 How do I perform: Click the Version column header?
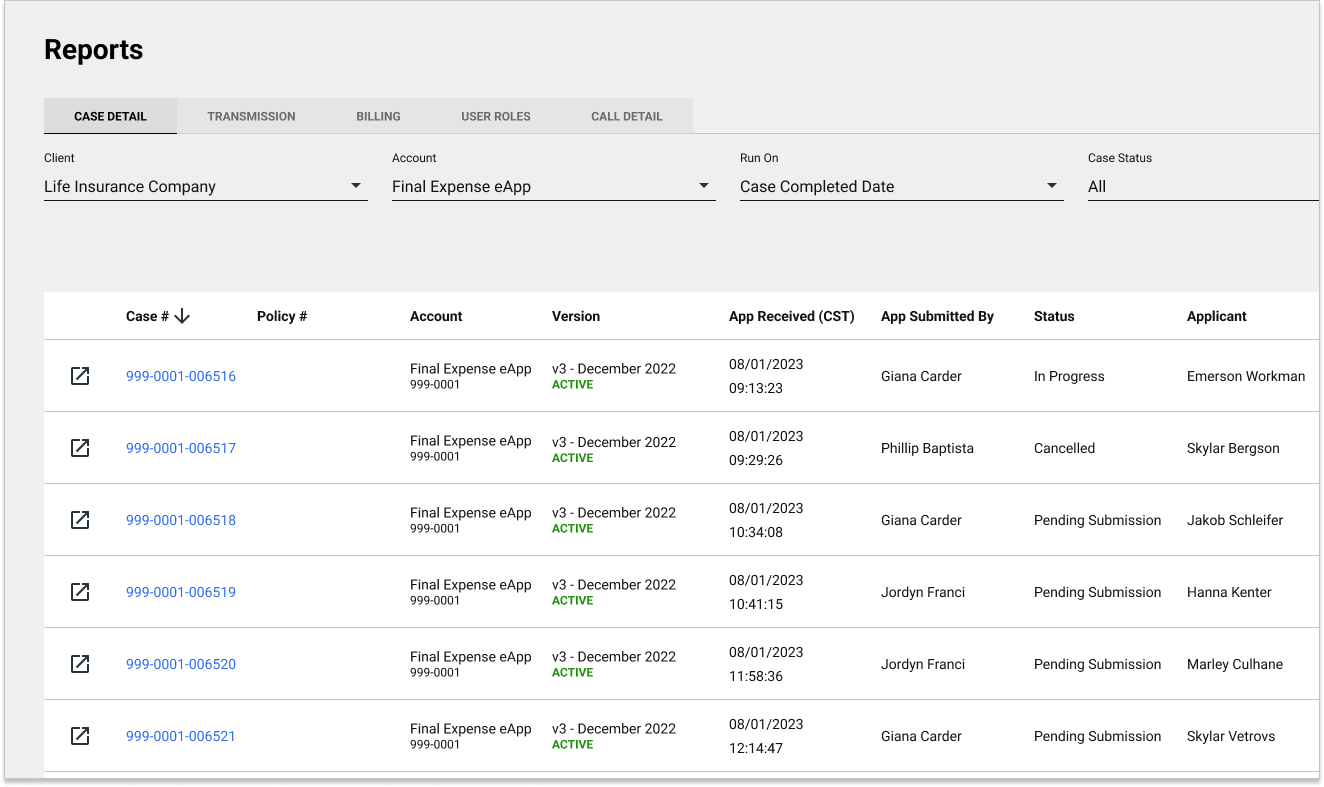point(576,316)
